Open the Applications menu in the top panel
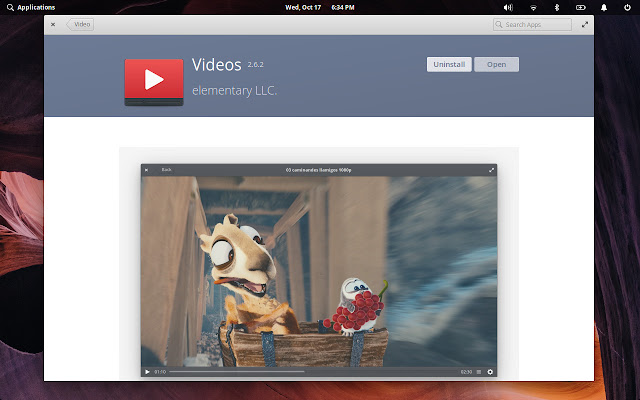Screen dimensions: 640x400 31,7
